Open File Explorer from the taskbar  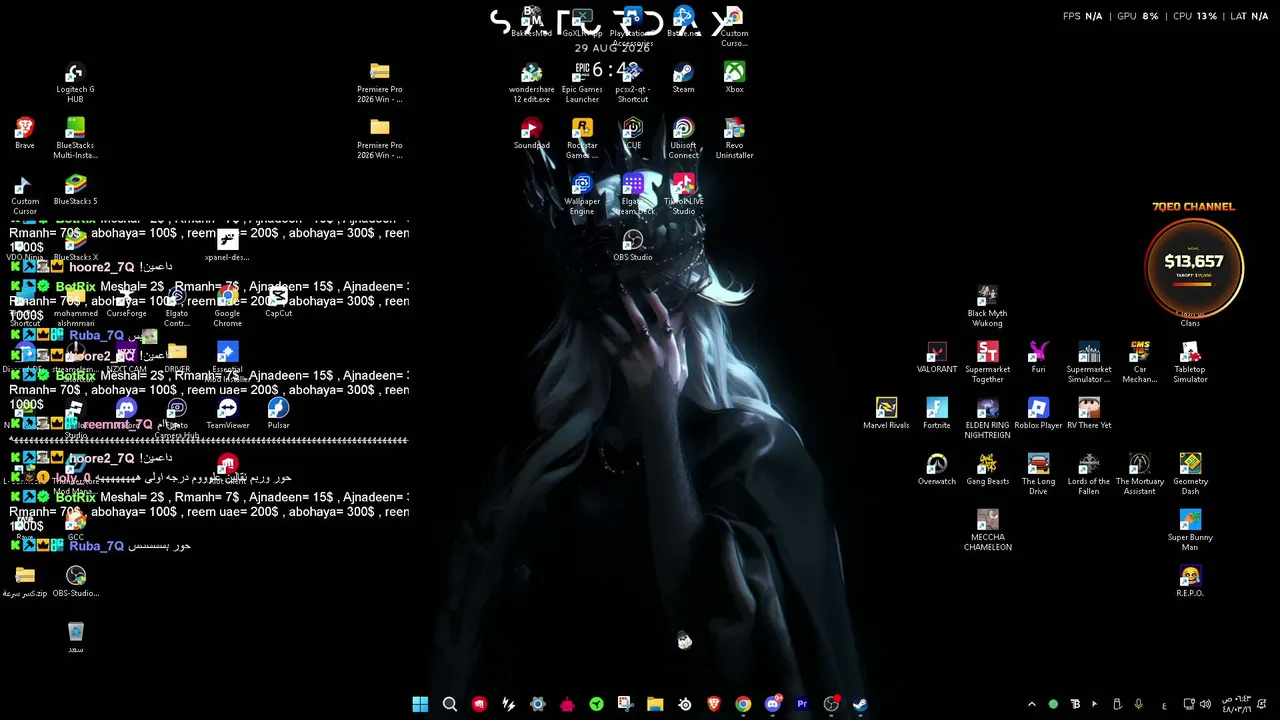coord(655,704)
